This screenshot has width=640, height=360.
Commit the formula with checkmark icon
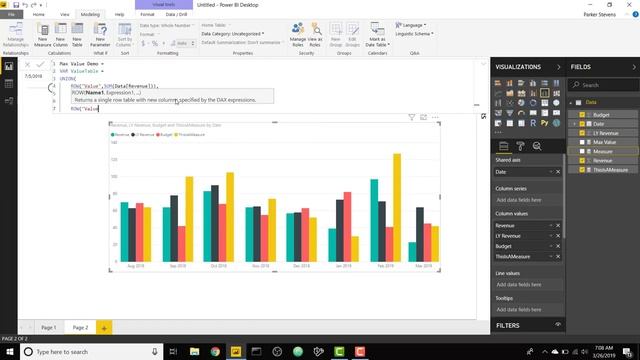coord(40,64)
